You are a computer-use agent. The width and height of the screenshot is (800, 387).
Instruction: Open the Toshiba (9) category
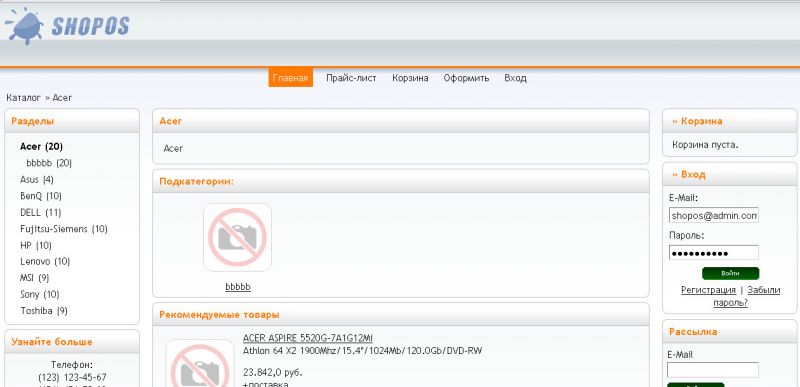click(x=44, y=311)
